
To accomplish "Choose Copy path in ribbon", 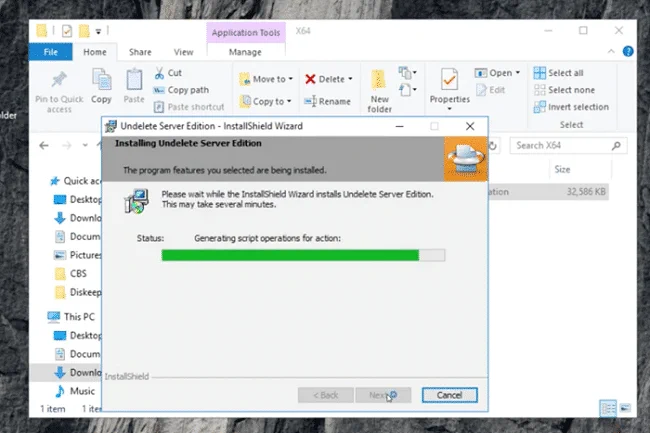I will [181, 90].
